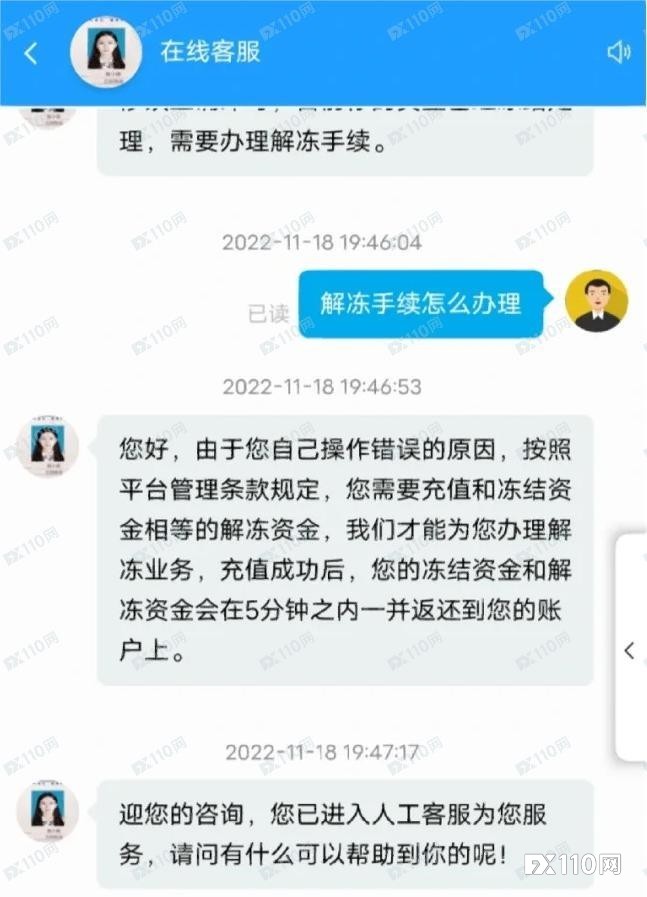This screenshot has height=897, width=647.
Task: Select the 解冻手续怎么办理 blue message bubble
Action: [421, 303]
